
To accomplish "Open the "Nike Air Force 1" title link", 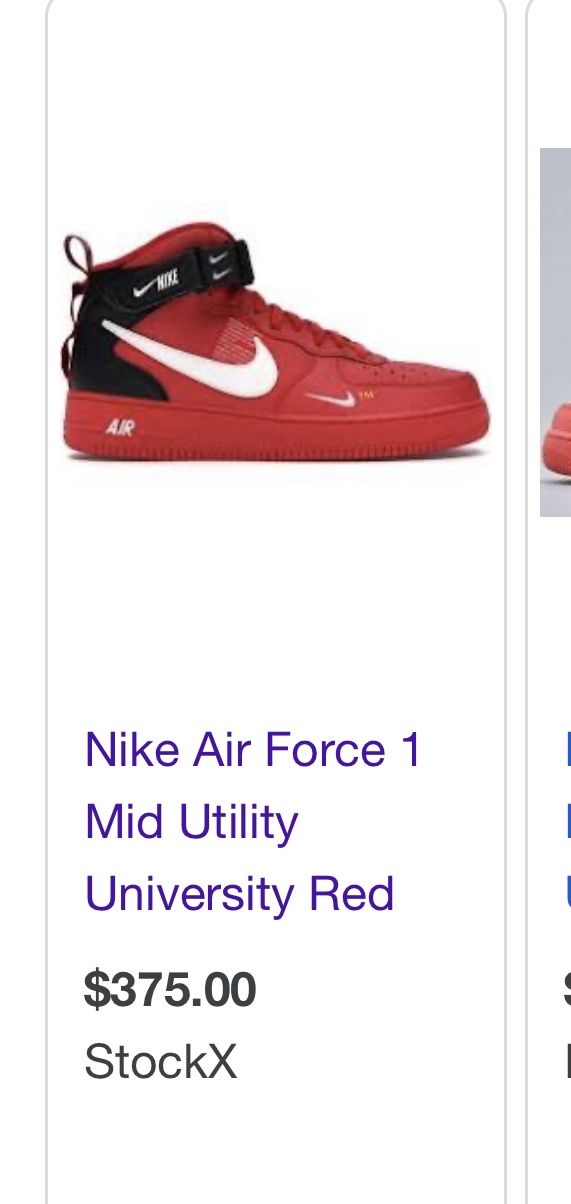I will [254, 750].
